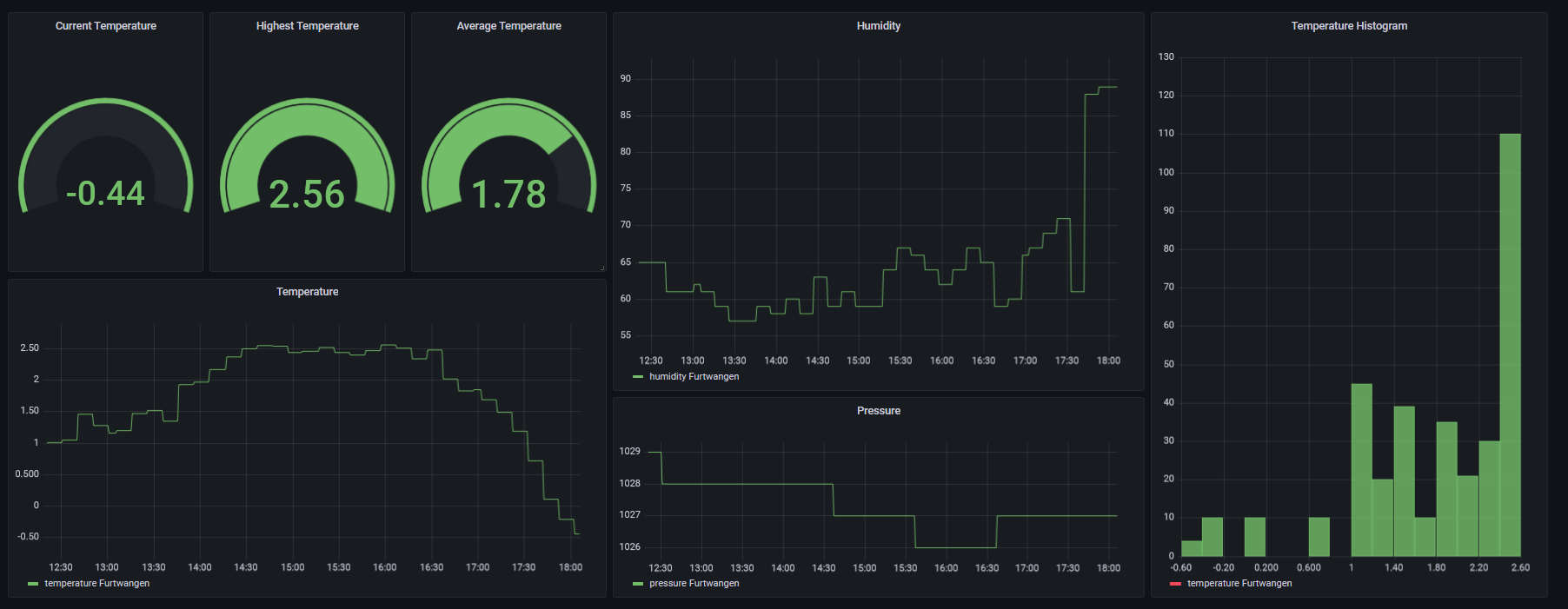The height and width of the screenshot is (609, 1568).
Task: Click the tallest histogram bar near 2.60
Action: click(x=1511, y=345)
